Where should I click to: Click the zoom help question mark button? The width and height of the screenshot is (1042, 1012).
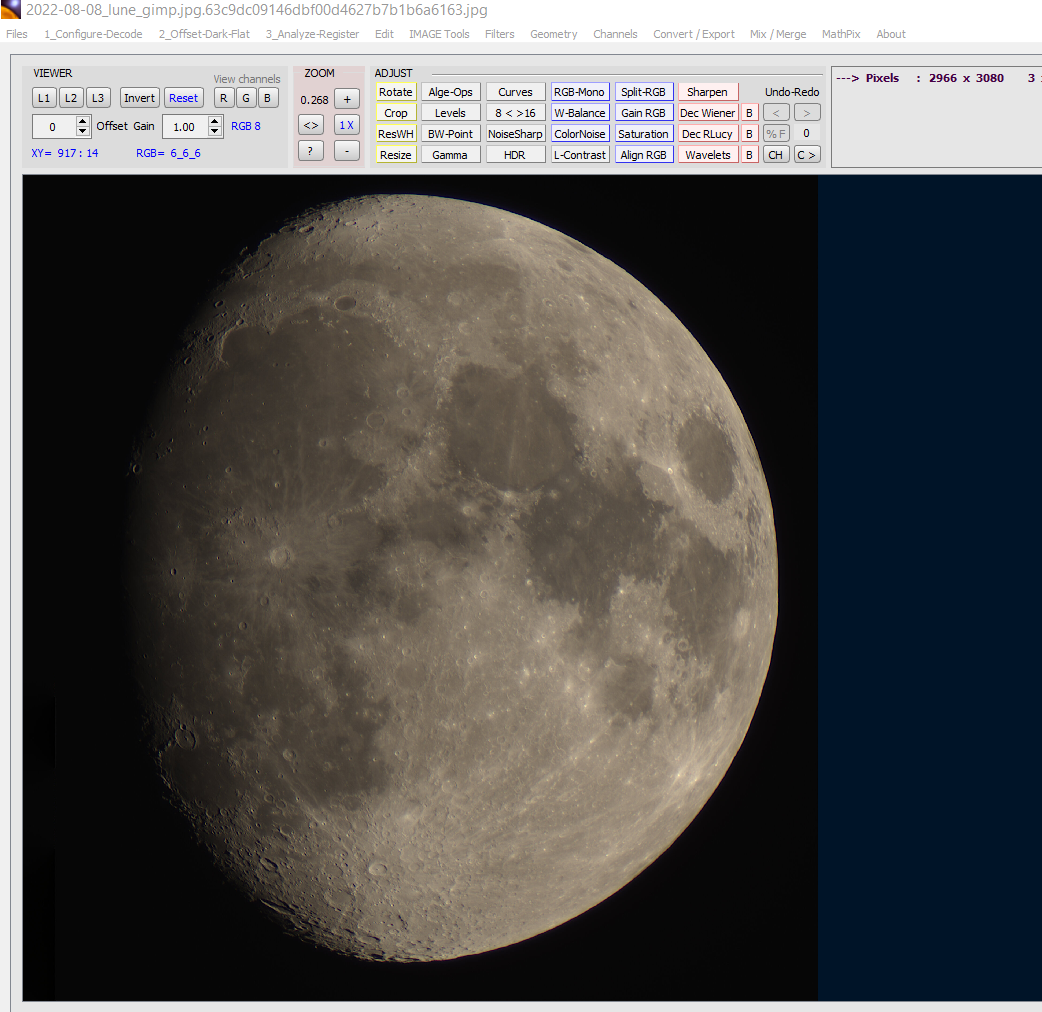pyautogui.click(x=311, y=151)
